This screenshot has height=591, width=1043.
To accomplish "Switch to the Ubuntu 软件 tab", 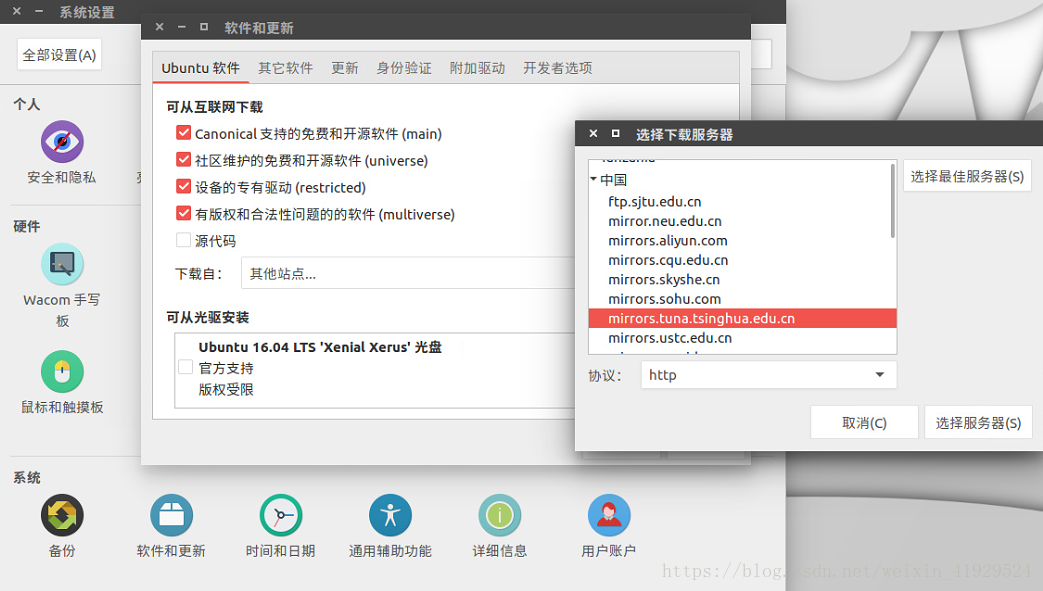I will [200, 68].
